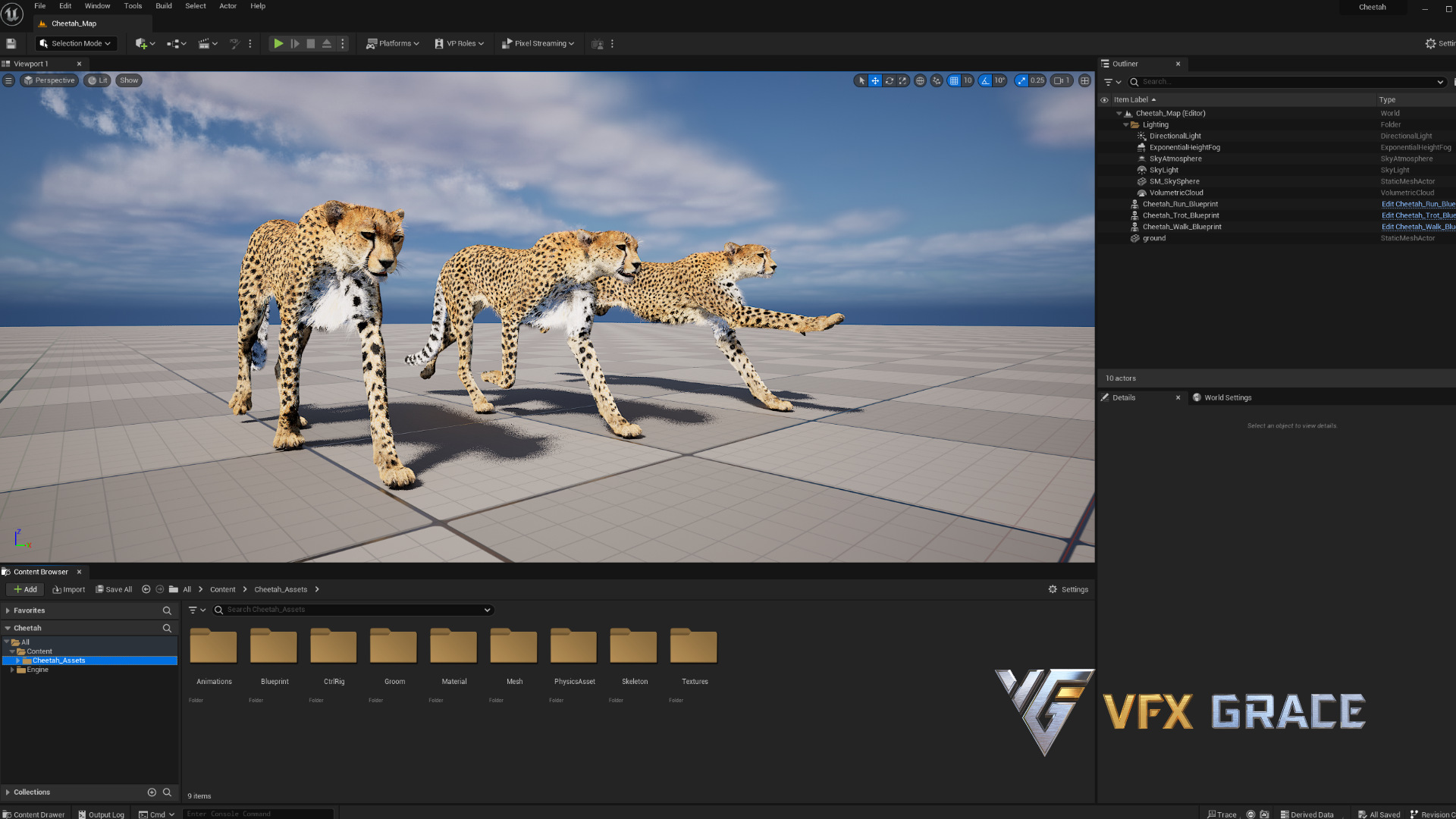This screenshot has width=1456, height=819.
Task: Open the Animations folder thumbnail
Action: (x=214, y=646)
